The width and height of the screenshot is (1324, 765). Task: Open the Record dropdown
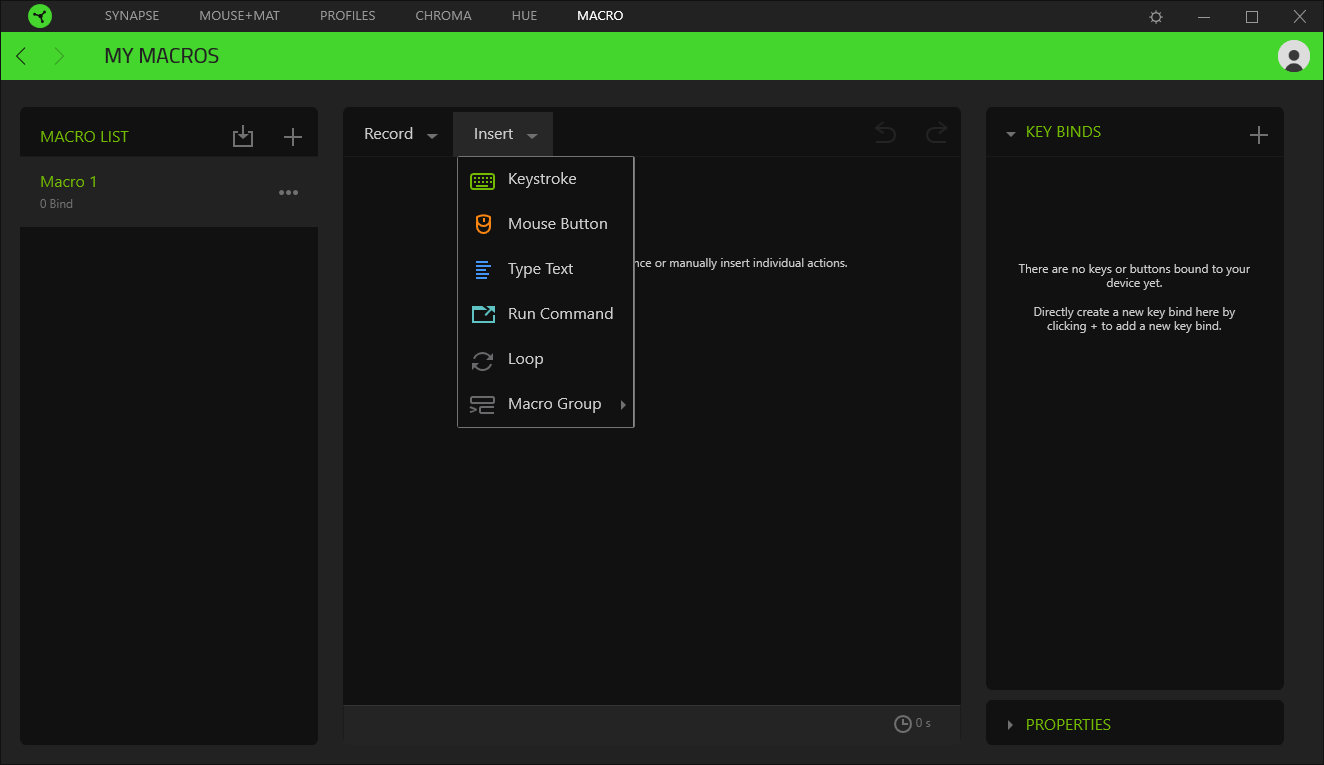(x=400, y=134)
